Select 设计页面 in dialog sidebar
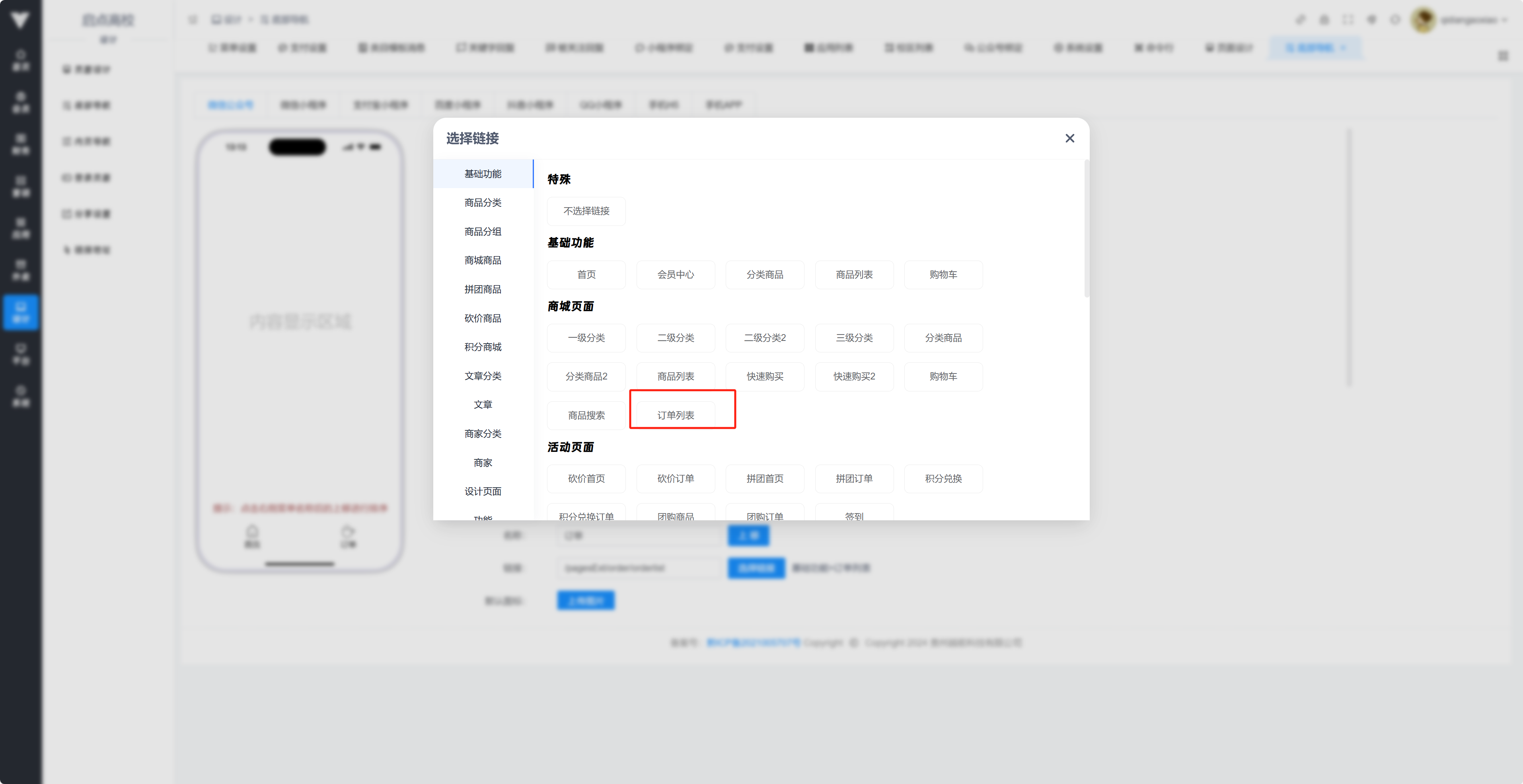The width and height of the screenshot is (1523, 784). 483,491
